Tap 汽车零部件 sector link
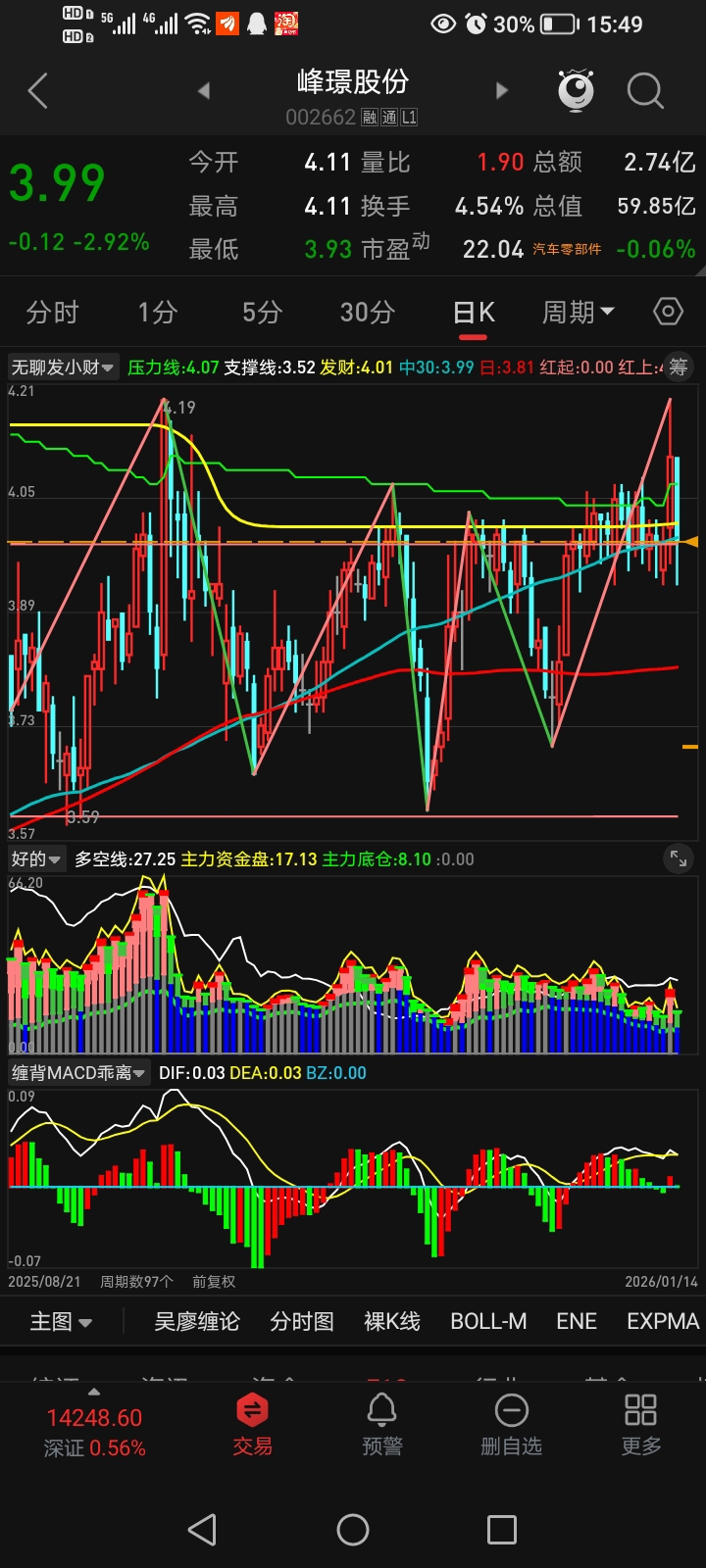The image size is (706, 1568). coord(567,250)
